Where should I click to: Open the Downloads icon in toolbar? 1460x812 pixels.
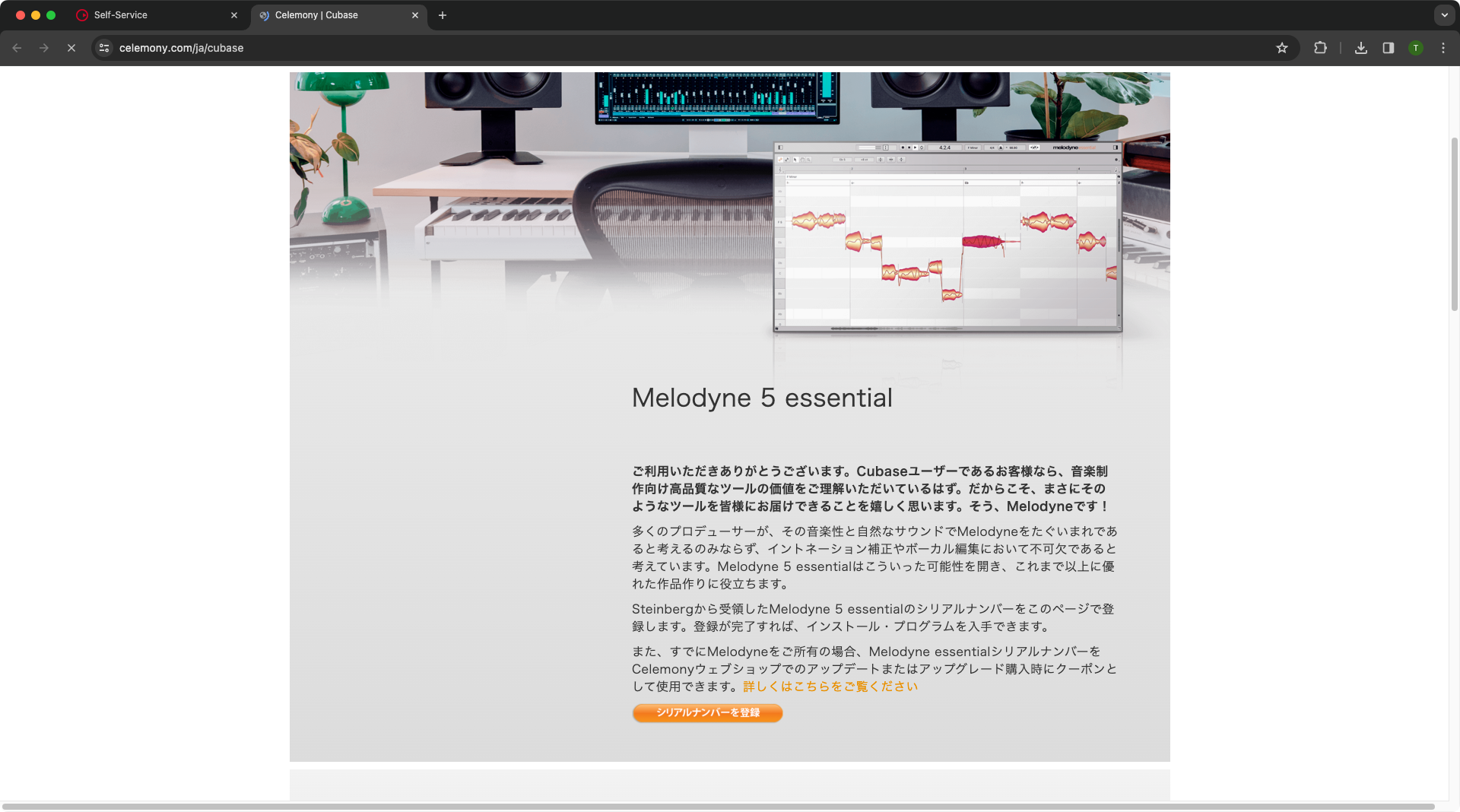[1361, 48]
